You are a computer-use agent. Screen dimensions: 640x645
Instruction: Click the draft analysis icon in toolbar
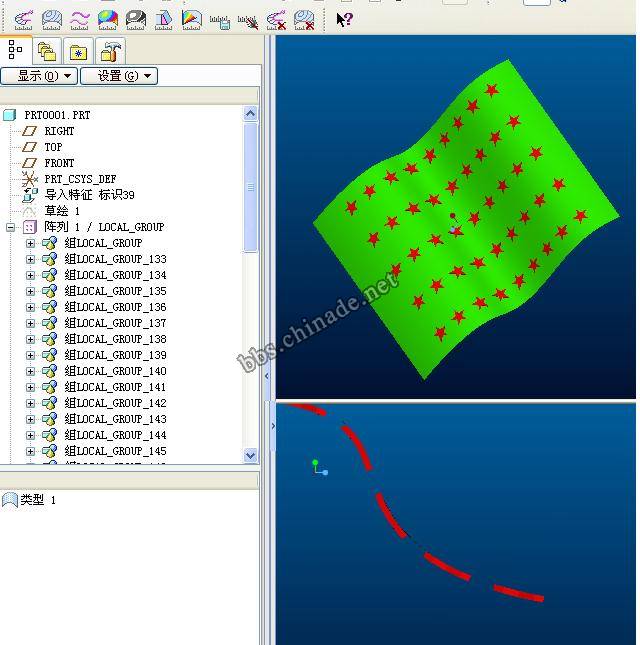[x=164, y=18]
